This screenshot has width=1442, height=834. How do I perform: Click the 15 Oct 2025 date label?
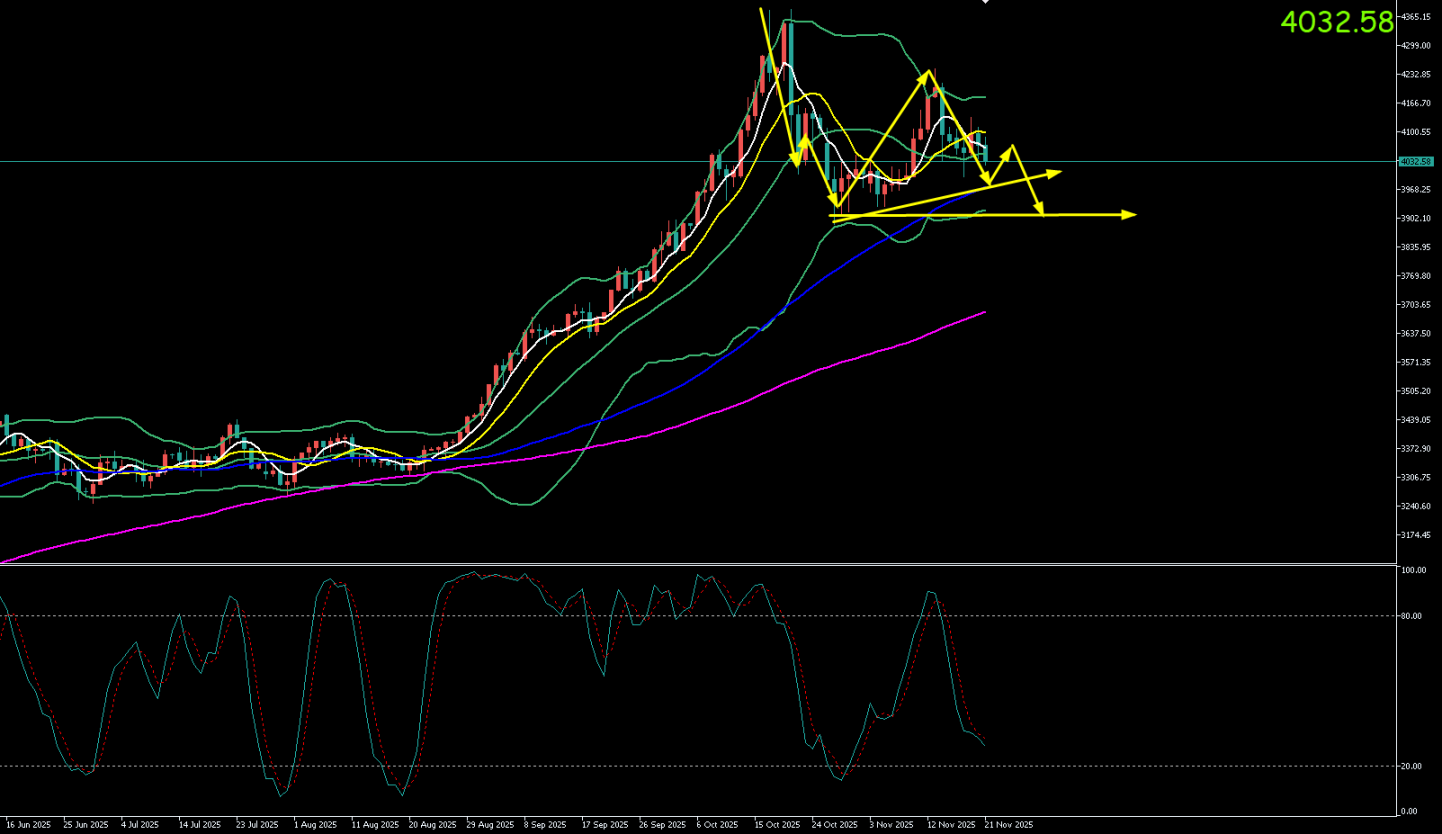tap(777, 825)
